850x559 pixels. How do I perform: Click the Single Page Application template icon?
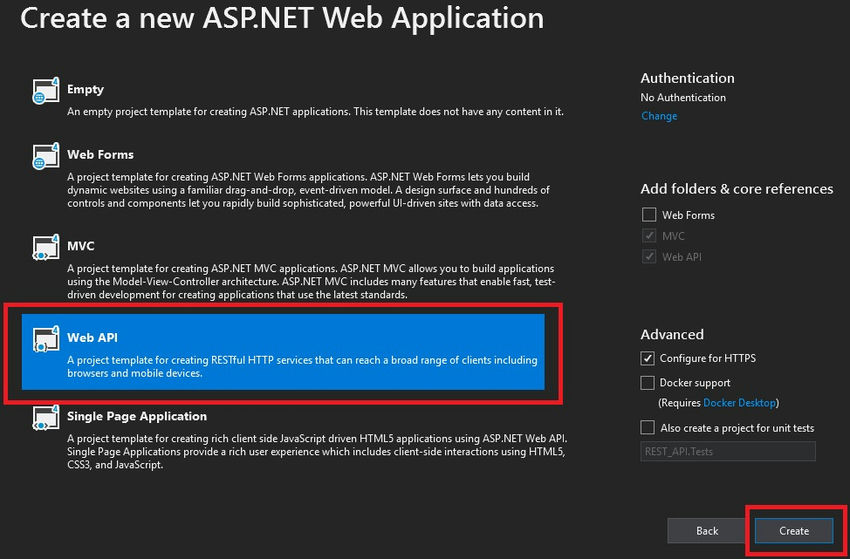pyautogui.click(x=46, y=417)
